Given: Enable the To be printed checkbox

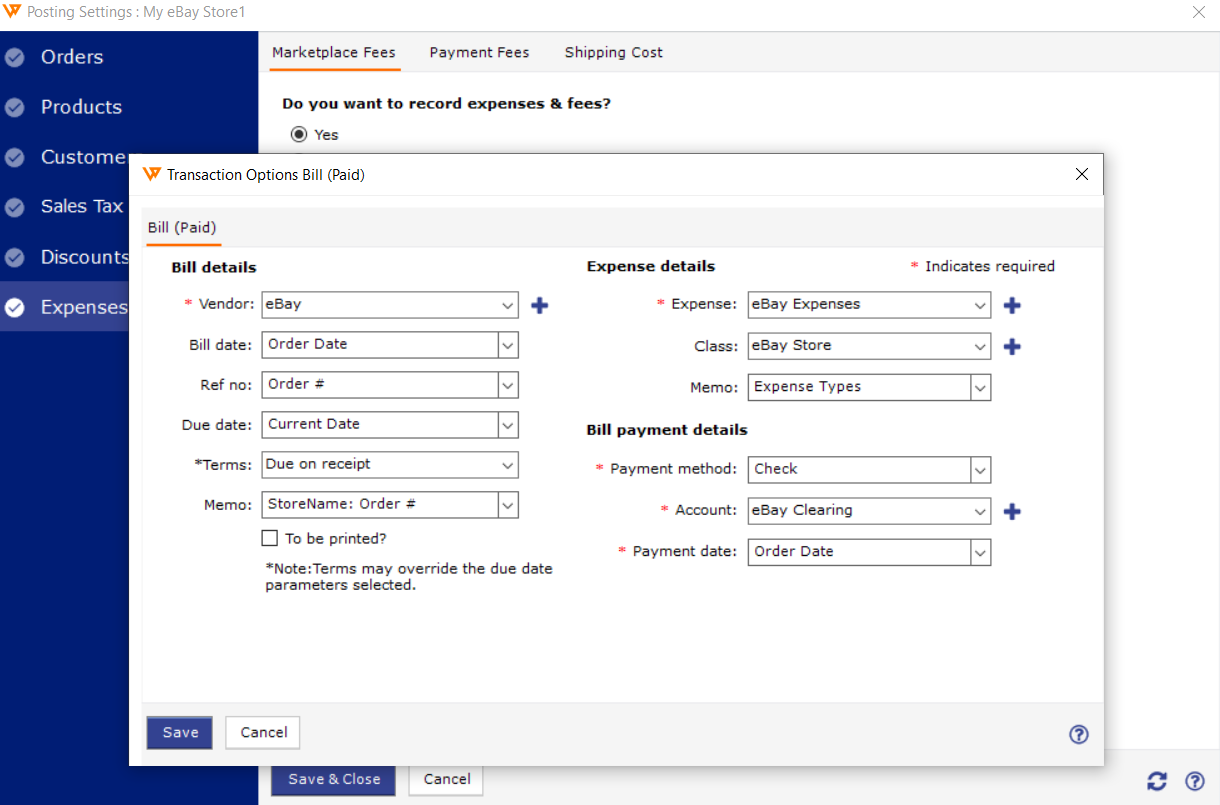Looking at the screenshot, I should [x=269, y=538].
